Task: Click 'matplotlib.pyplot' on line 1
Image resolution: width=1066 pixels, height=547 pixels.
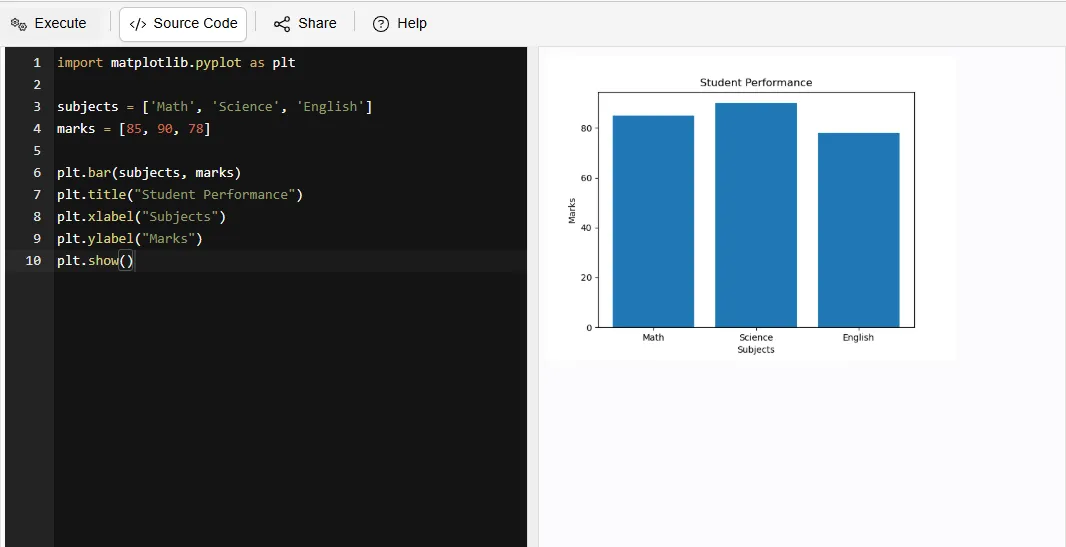Action: pyautogui.click(x=176, y=63)
